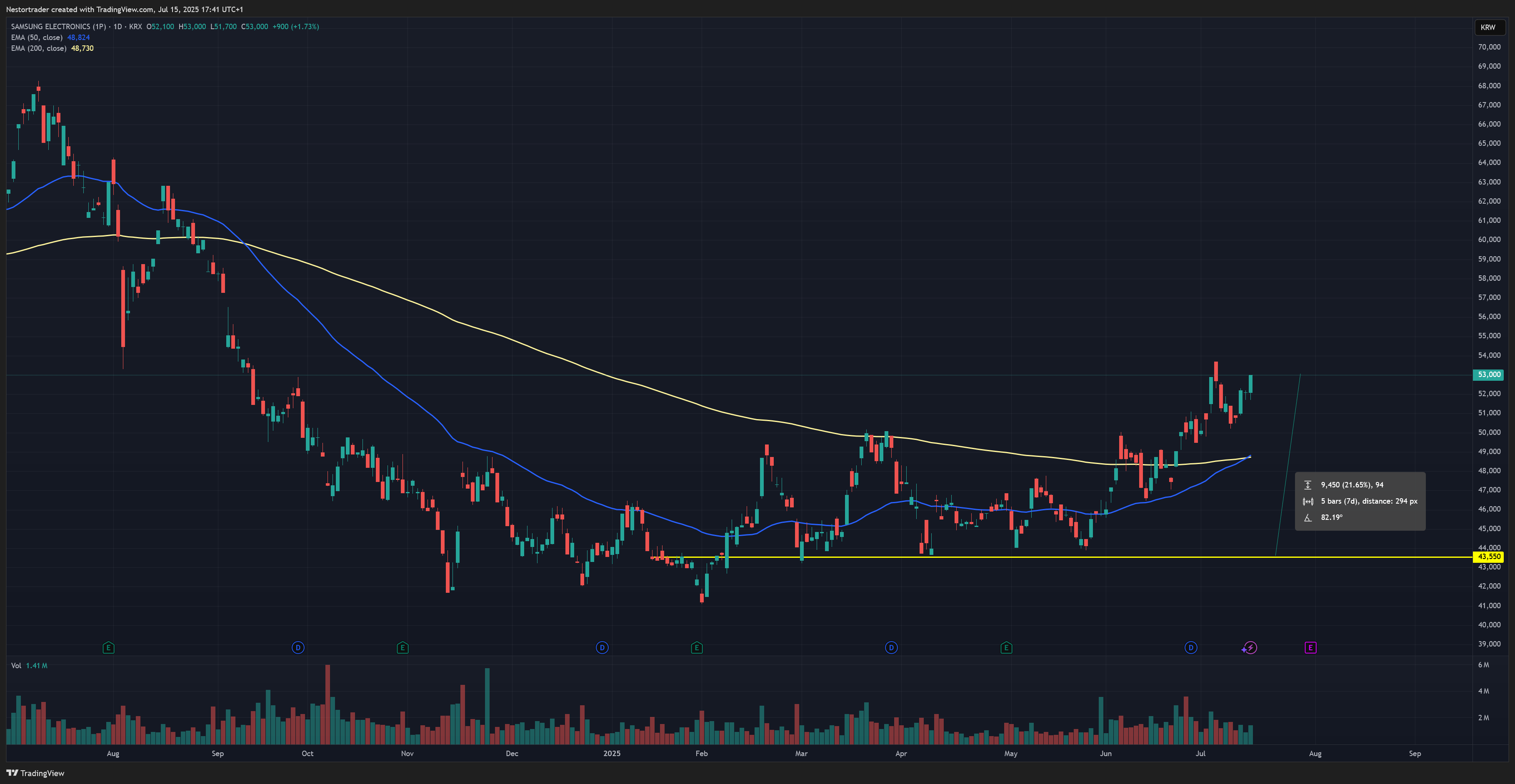
Task: Toggle the Vol indicator in the volume pane
Action: 17,665
